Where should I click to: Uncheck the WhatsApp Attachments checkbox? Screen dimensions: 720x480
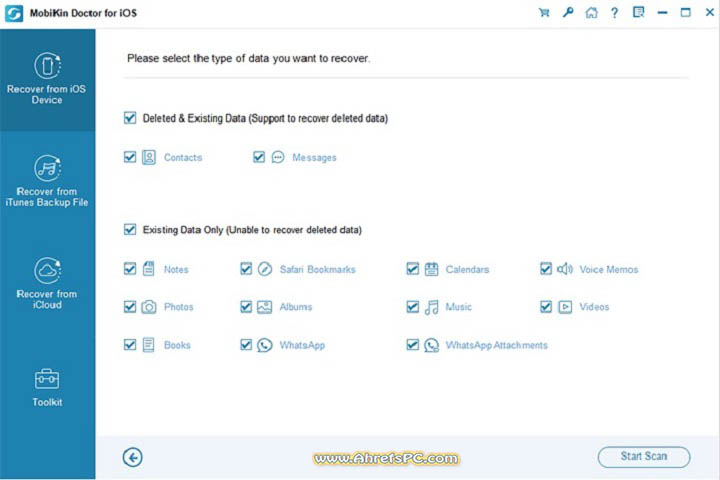click(413, 344)
